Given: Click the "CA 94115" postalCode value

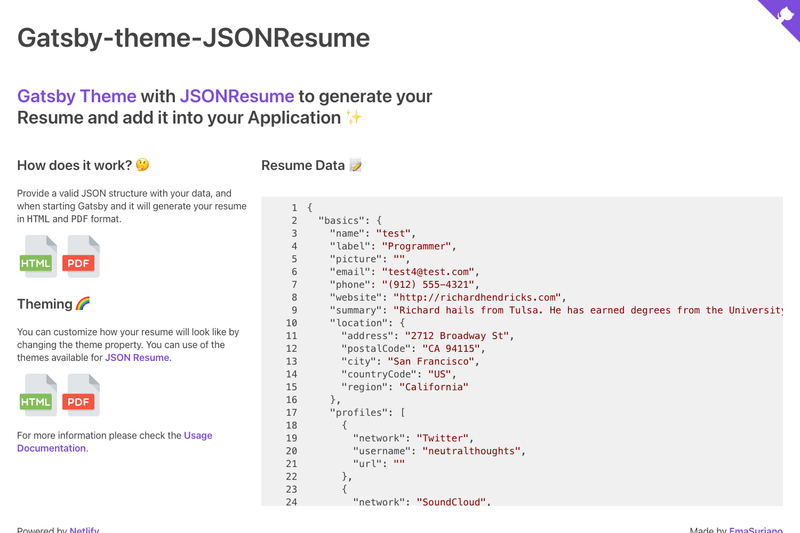Looking at the screenshot, I should [x=451, y=348].
